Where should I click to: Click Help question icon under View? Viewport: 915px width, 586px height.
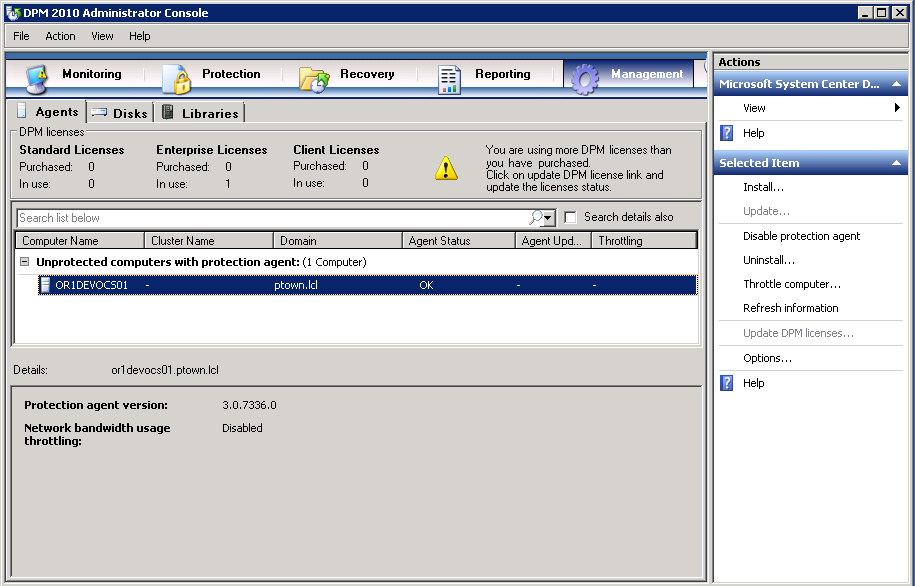tap(727, 133)
